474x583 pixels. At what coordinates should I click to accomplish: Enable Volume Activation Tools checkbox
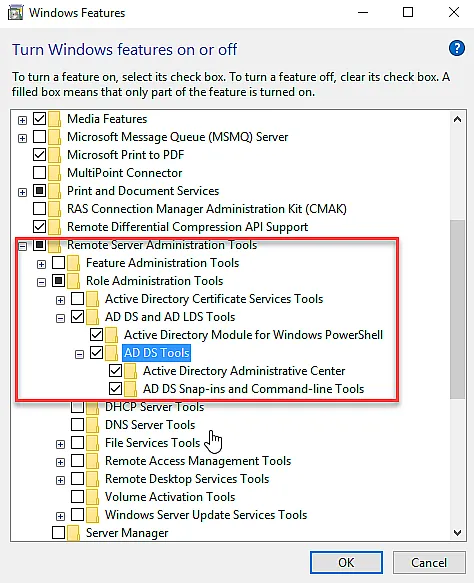click(77, 496)
